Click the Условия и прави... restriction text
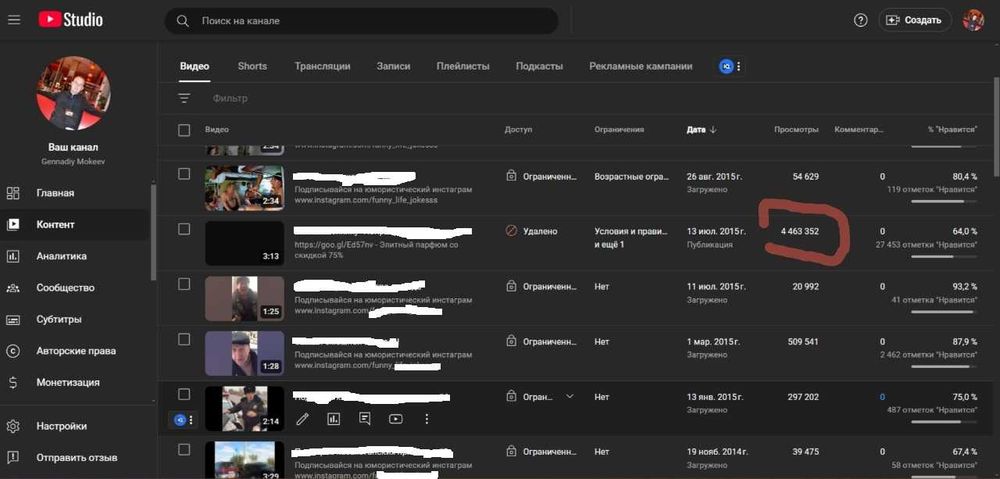The width and height of the screenshot is (1000, 479). (x=631, y=232)
